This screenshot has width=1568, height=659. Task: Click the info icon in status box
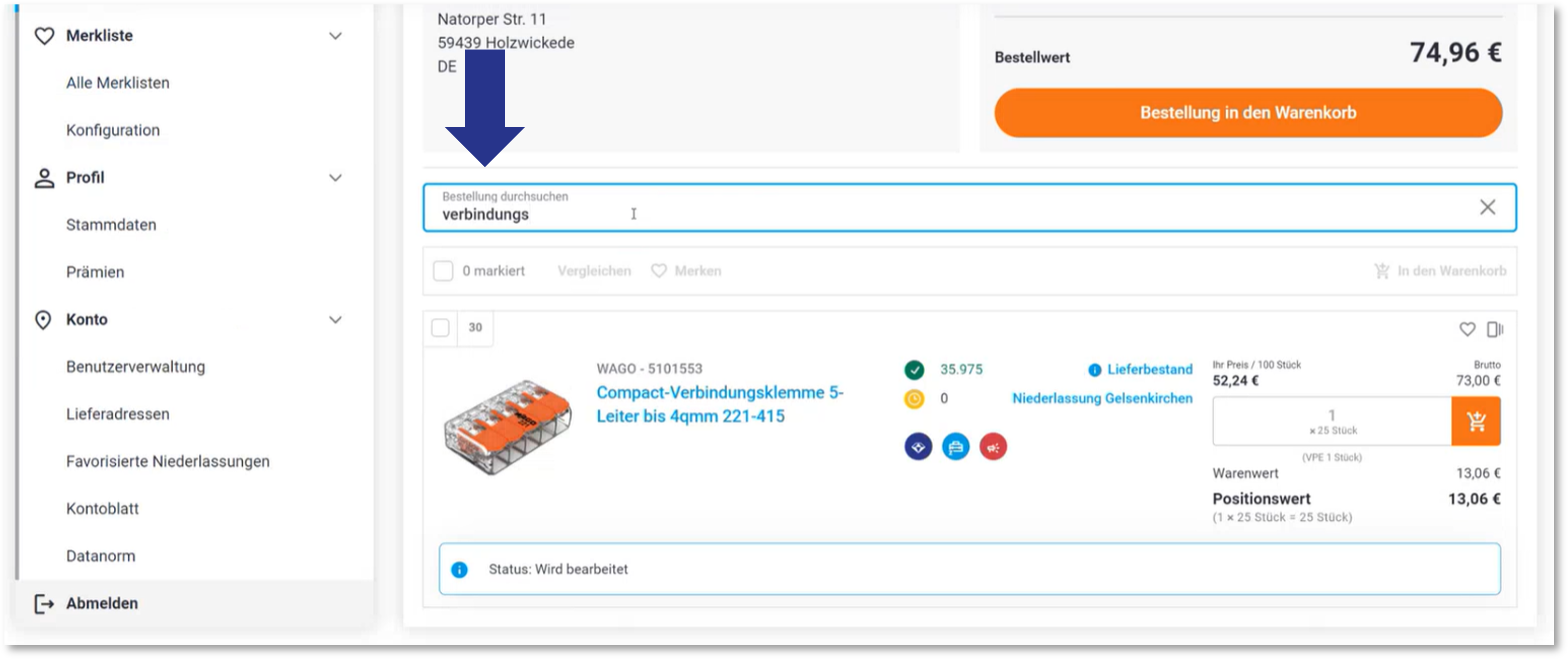(x=459, y=570)
